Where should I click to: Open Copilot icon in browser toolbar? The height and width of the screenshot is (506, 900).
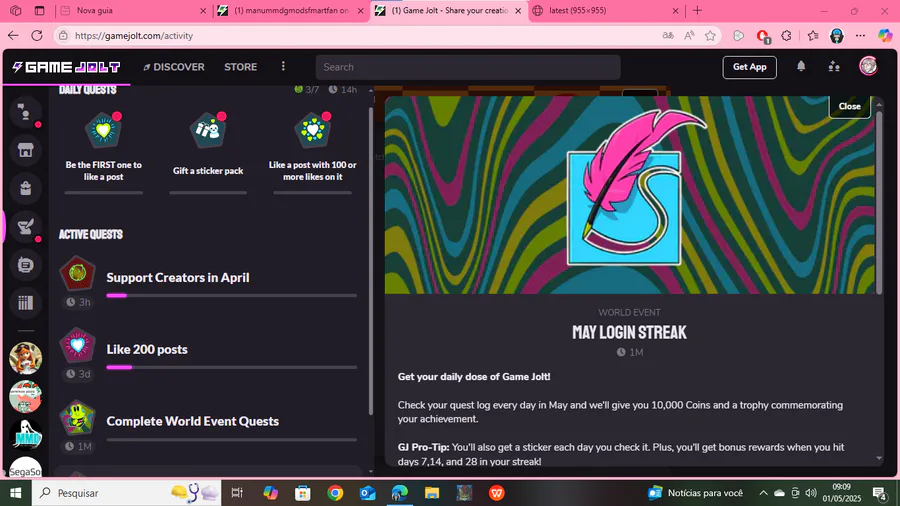885,36
